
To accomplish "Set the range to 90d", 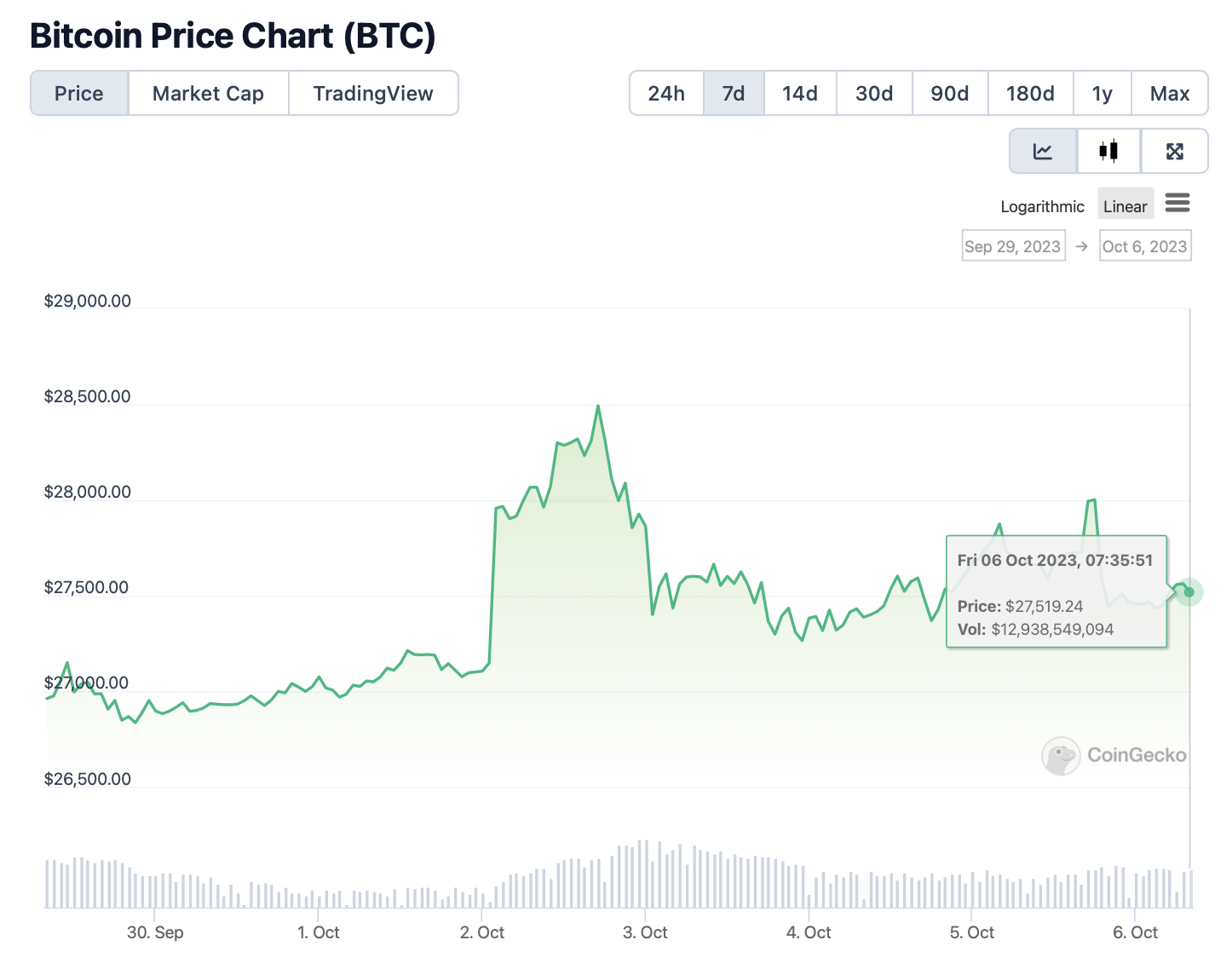I will click(x=950, y=94).
